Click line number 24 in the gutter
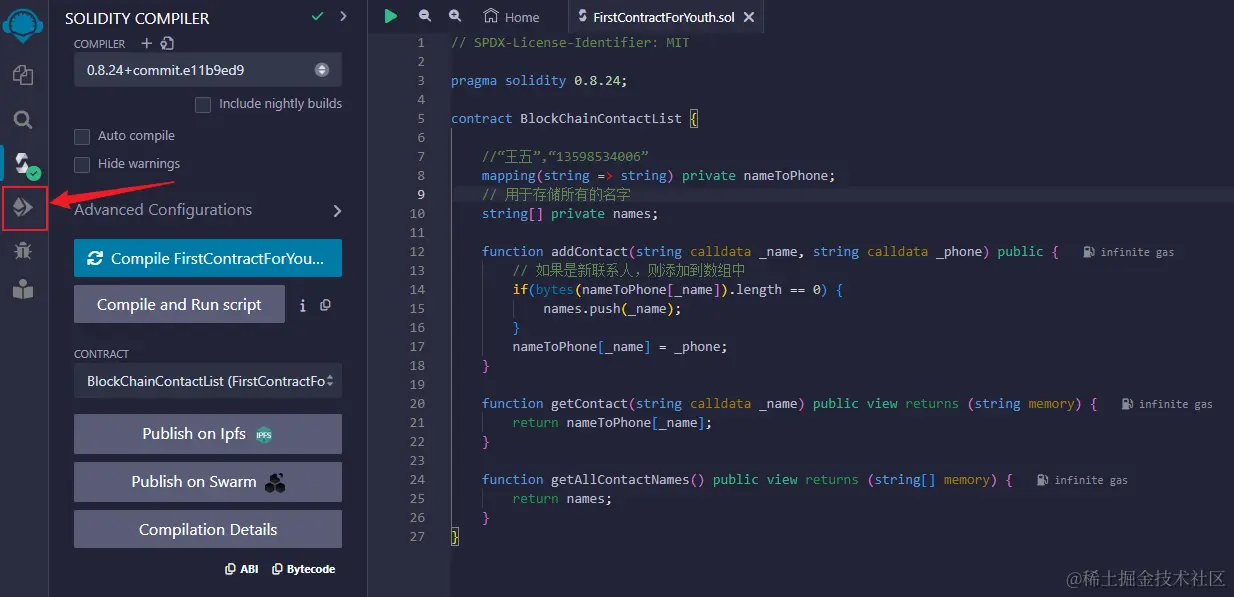 click(x=417, y=480)
